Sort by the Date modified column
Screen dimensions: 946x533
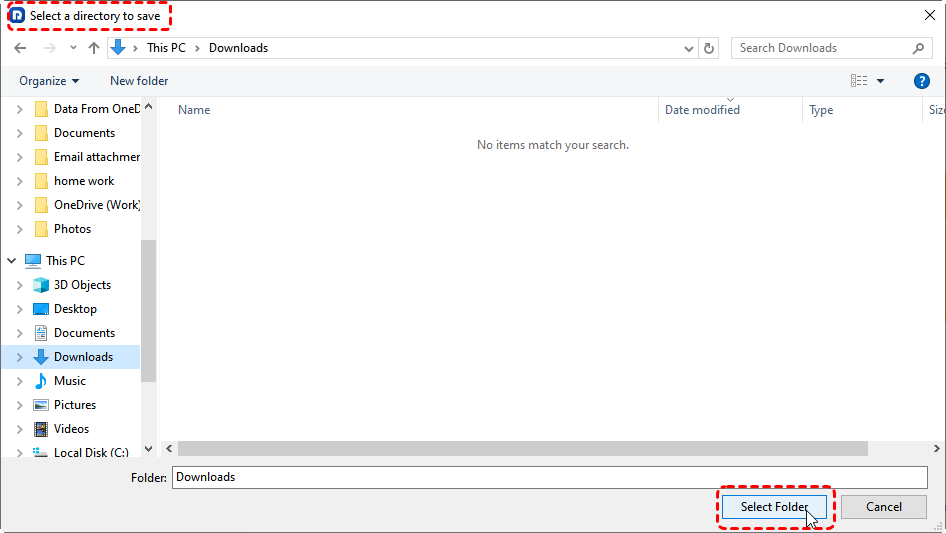click(x=702, y=110)
